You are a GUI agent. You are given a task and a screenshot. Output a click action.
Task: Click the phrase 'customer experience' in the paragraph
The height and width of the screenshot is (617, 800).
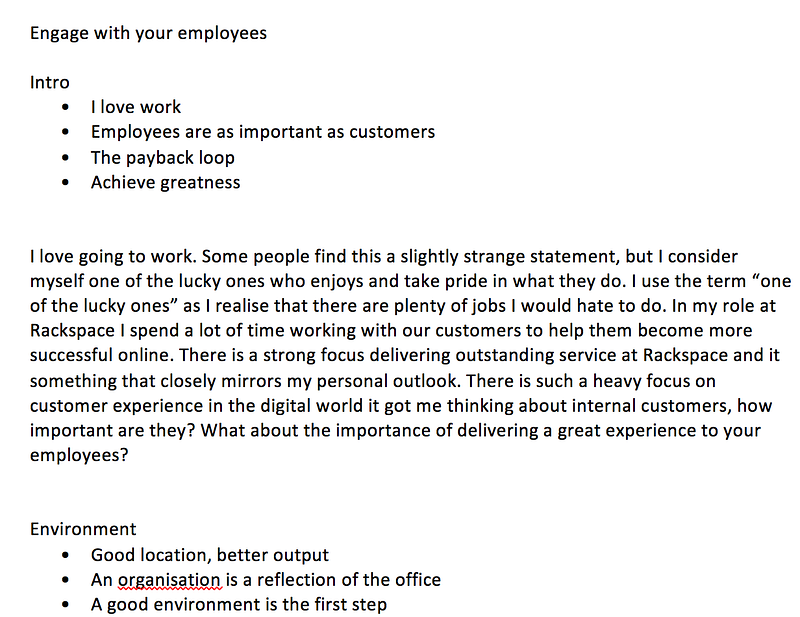[117, 406]
